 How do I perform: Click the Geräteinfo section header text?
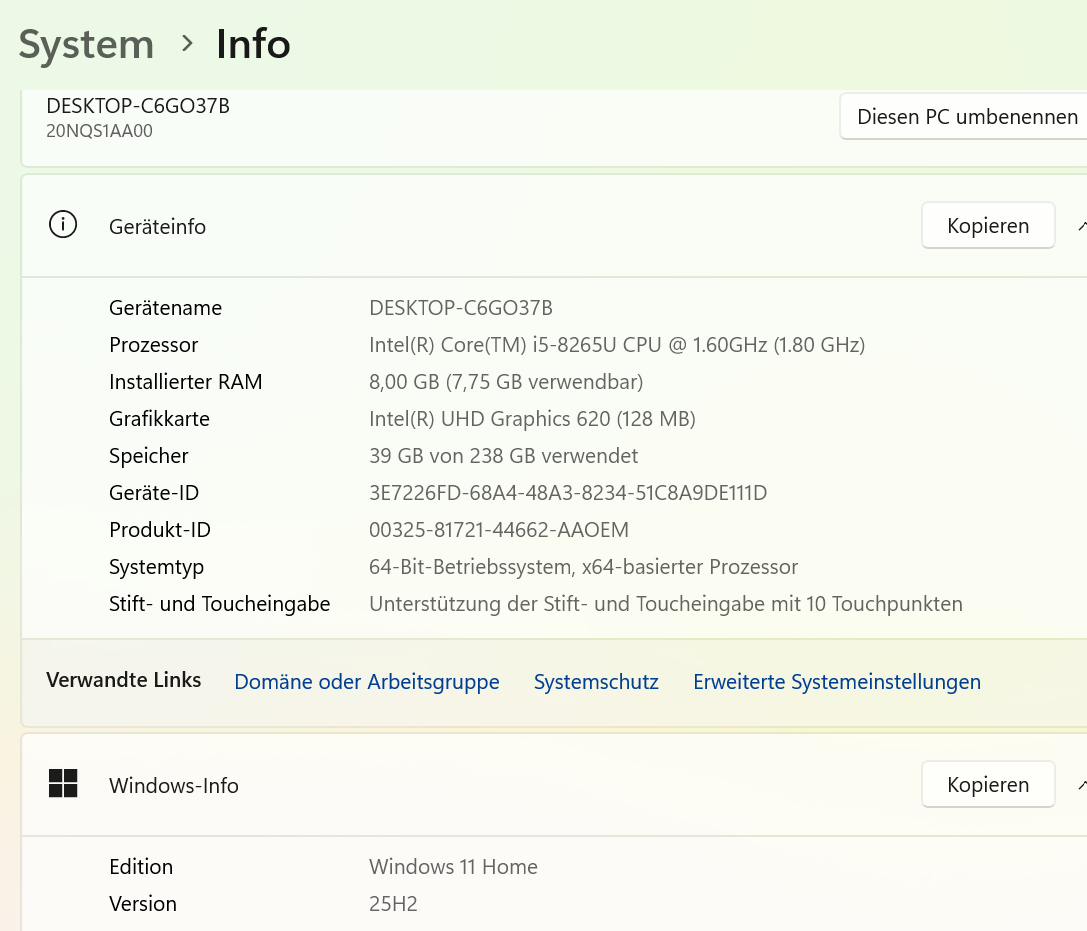click(x=157, y=227)
